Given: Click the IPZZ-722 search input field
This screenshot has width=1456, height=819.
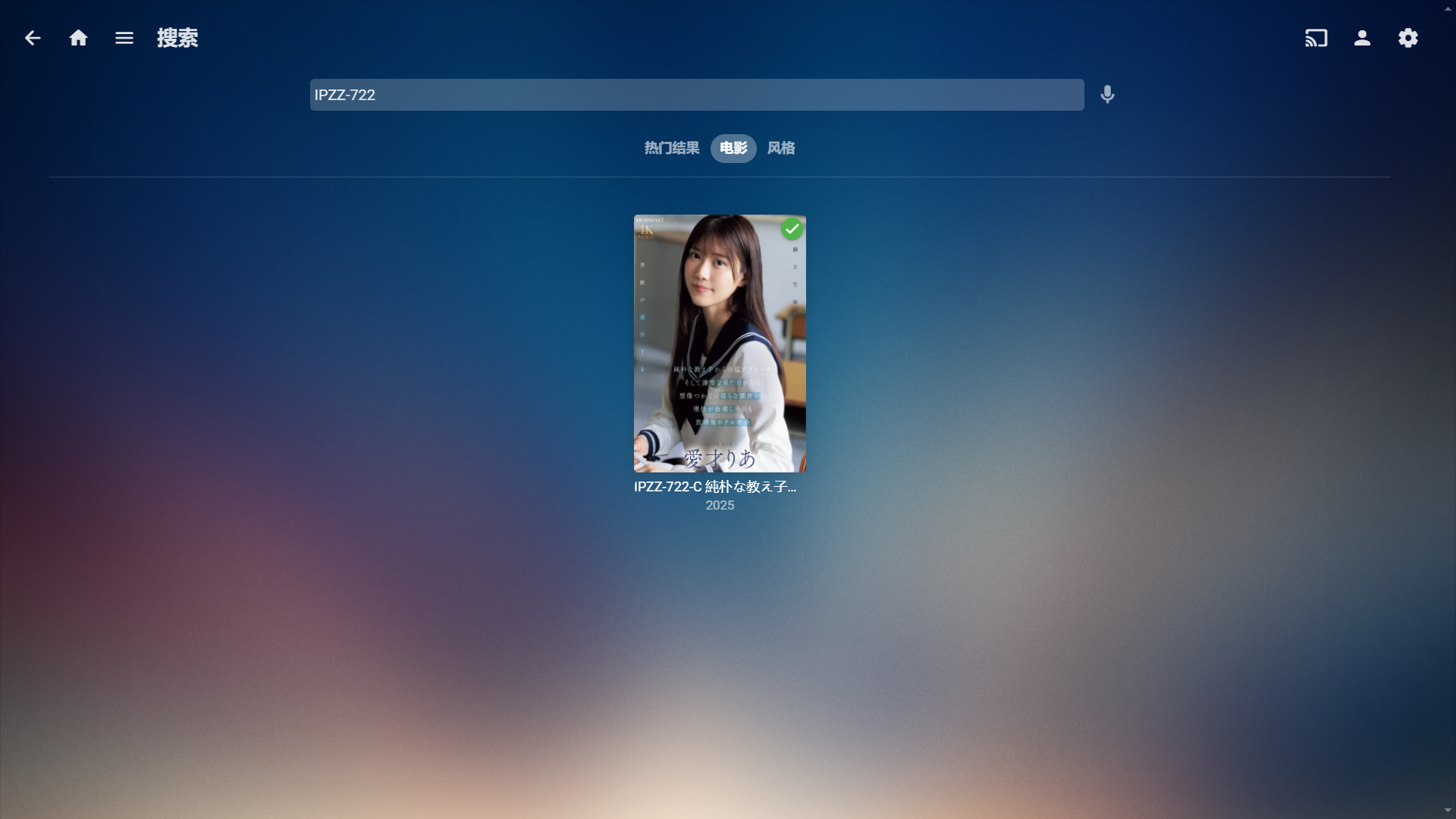Looking at the screenshot, I should tap(697, 95).
